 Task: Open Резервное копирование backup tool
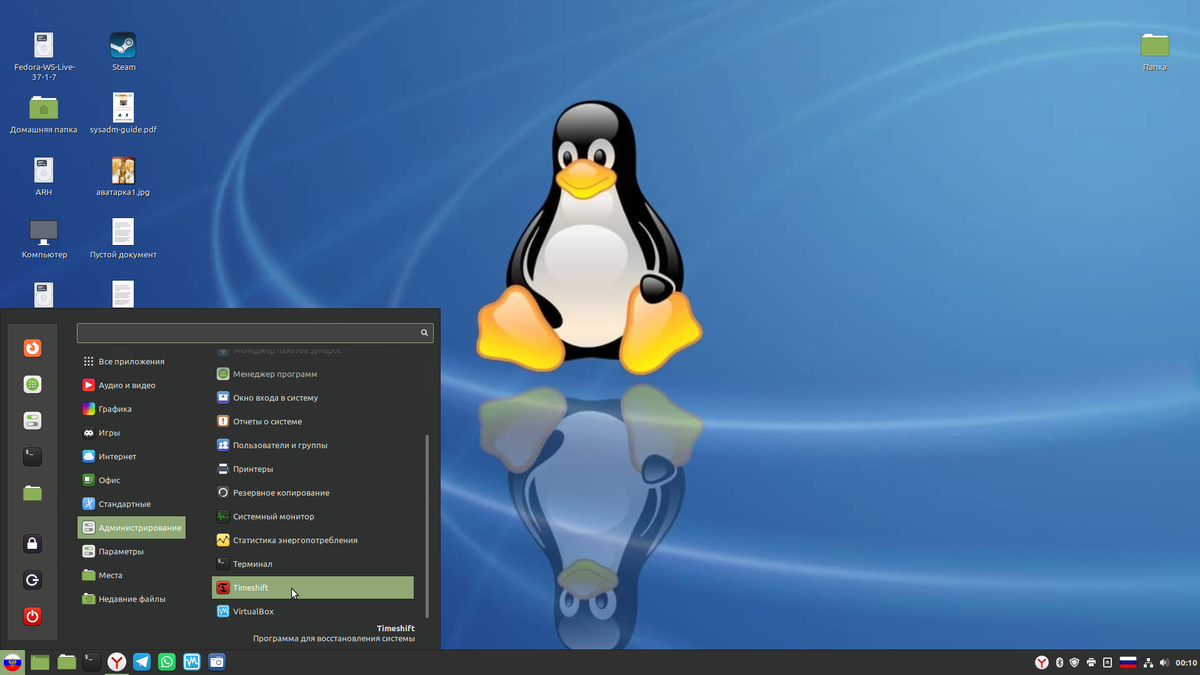click(x=313, y=493)
